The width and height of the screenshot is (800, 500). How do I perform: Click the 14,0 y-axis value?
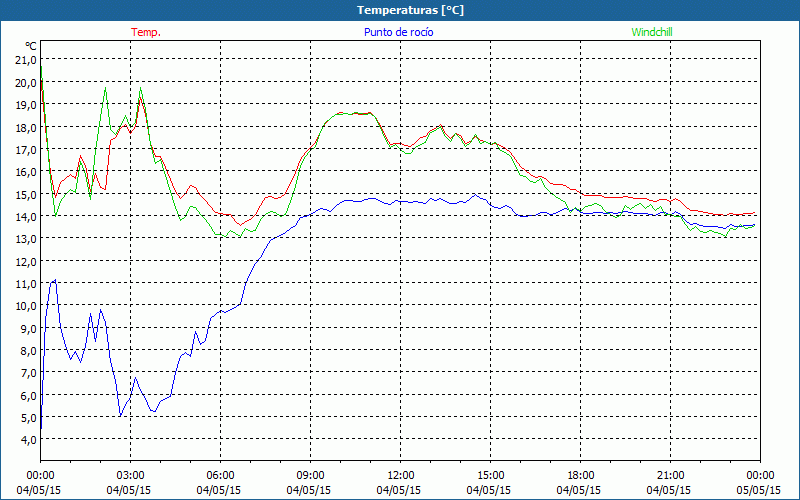tap(27, 216)
